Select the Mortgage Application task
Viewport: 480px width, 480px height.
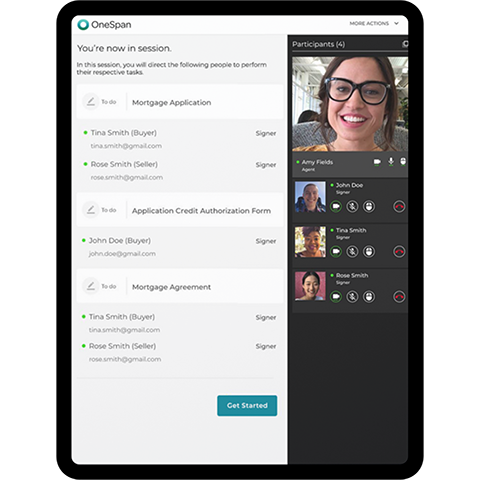click(x=180, y=102)
